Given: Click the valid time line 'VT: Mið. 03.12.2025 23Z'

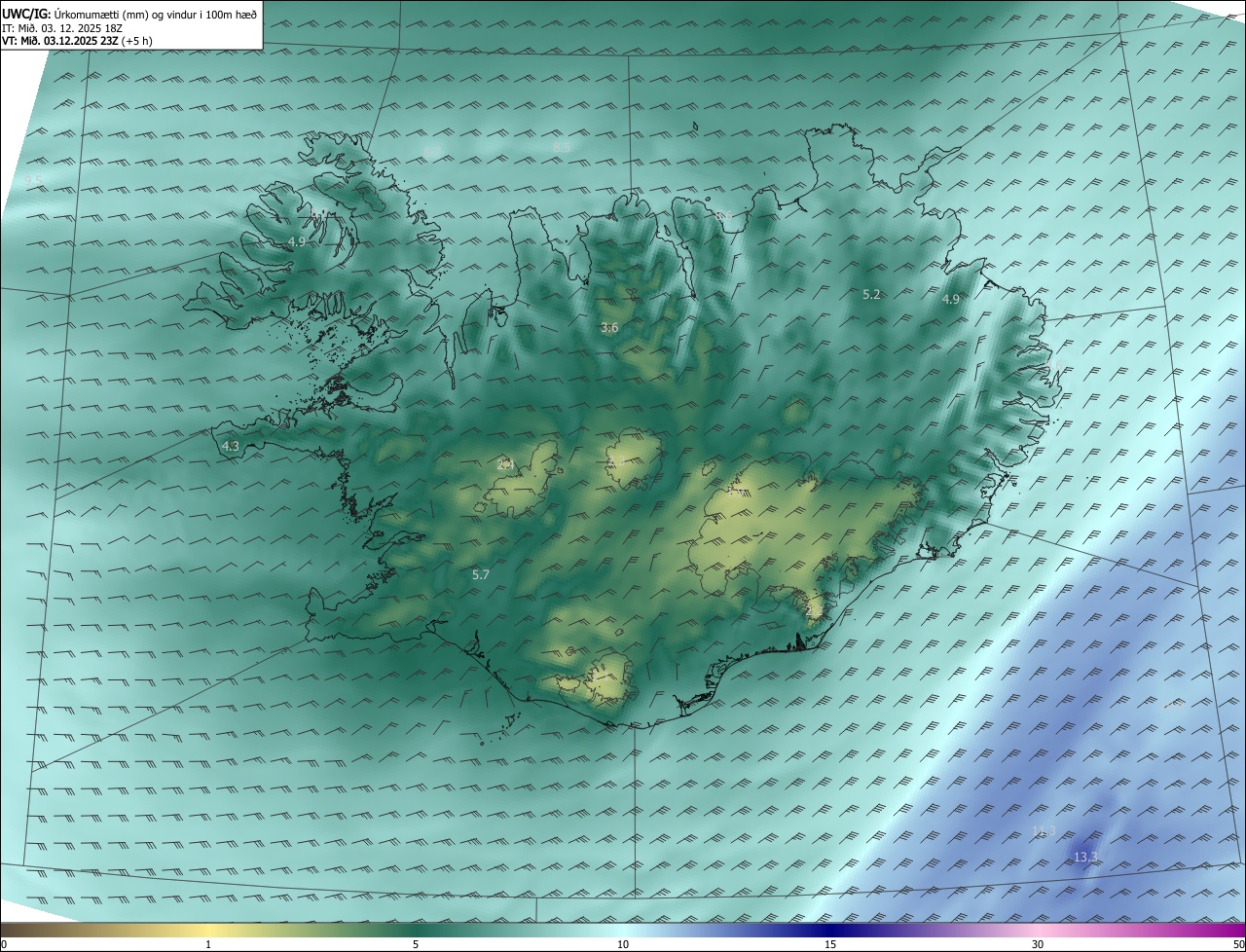Looking at the screenshot, I should pos(60,41).
